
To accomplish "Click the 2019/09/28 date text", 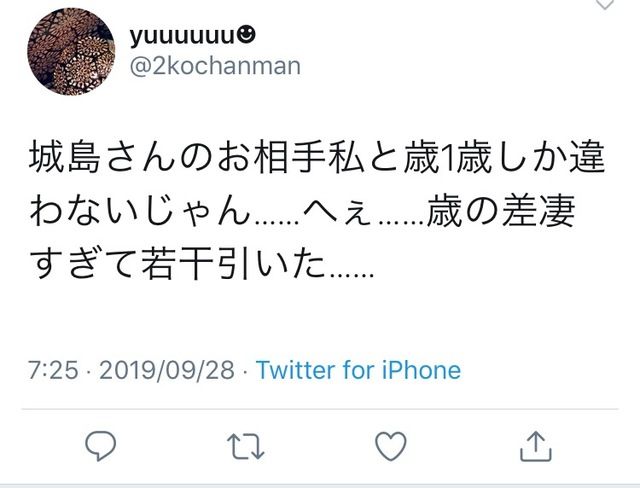I will [167, 370].
